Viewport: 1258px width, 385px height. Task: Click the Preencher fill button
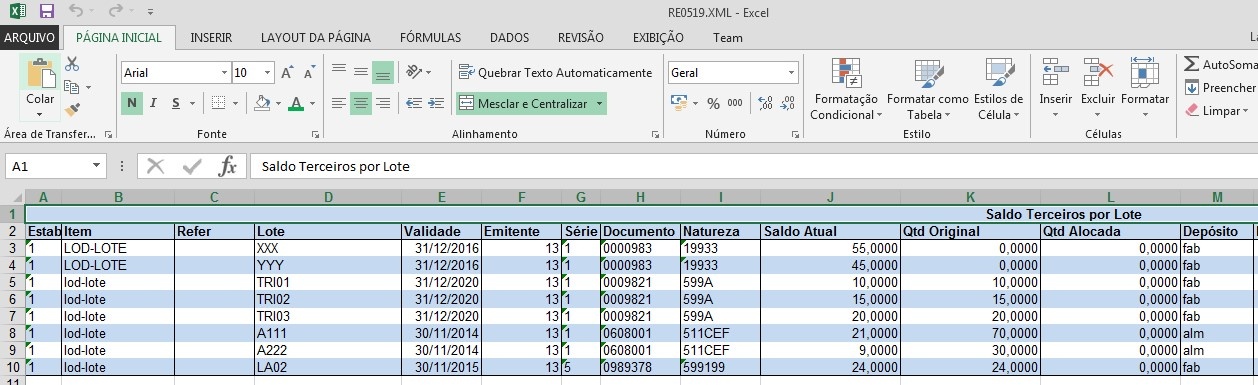point(1220,88)
